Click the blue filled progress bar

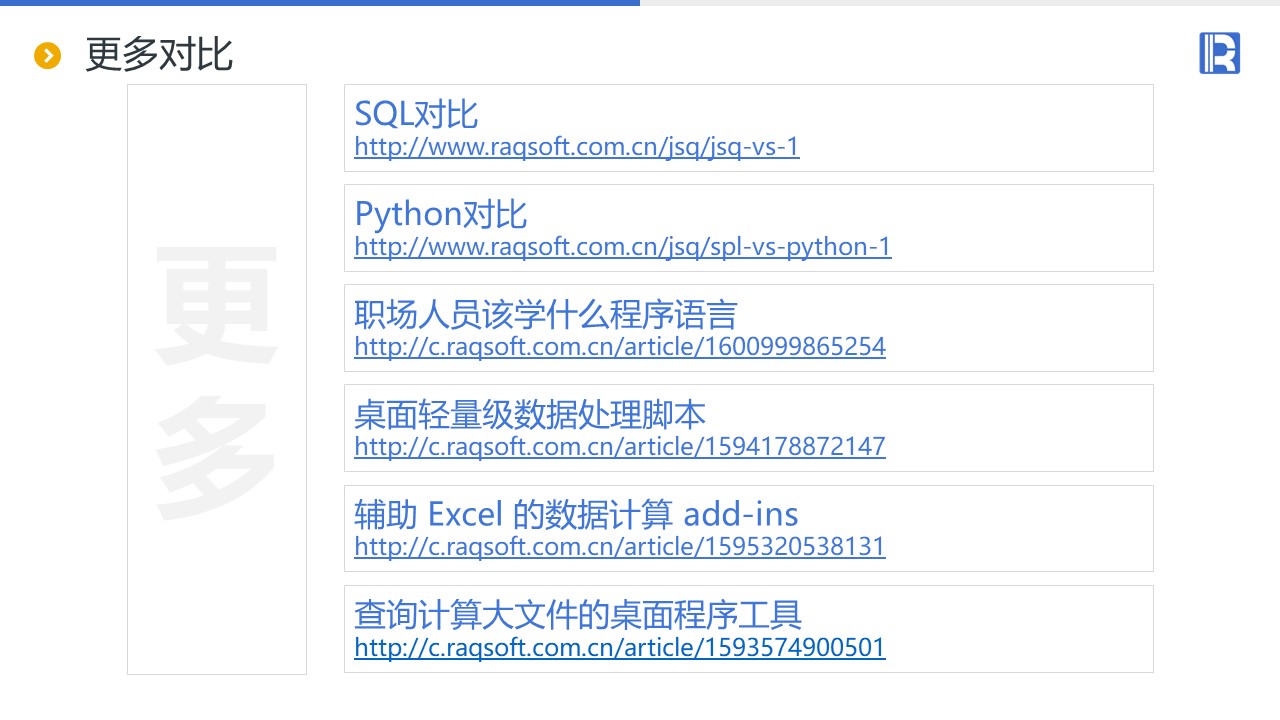pos(320,3)
